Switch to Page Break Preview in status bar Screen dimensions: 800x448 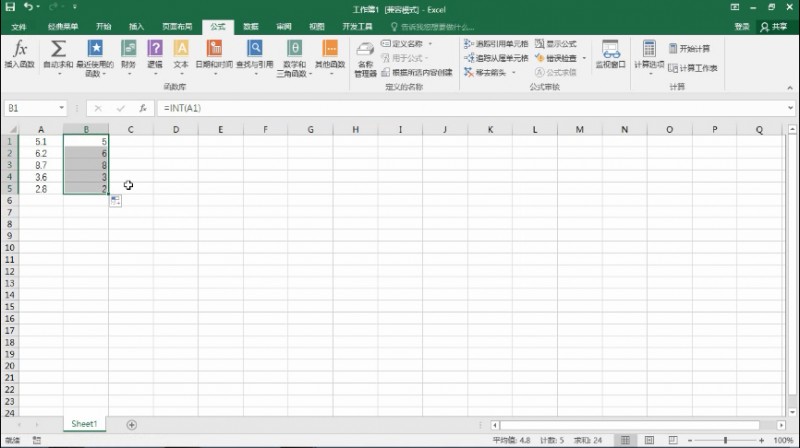pyautogui.click(x=673, y=440)
